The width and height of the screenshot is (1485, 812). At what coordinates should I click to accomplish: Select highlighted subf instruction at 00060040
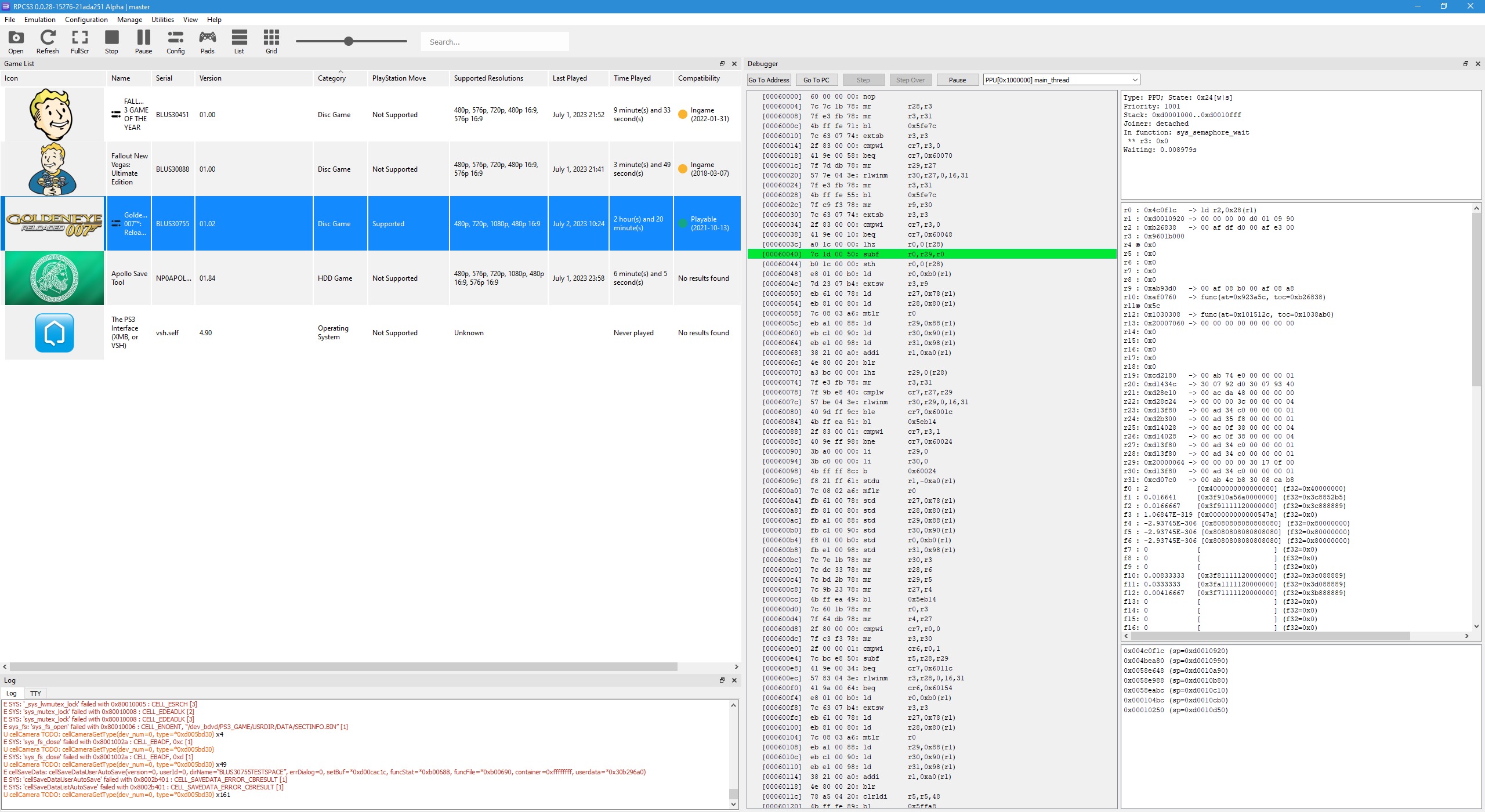point(932,254)
